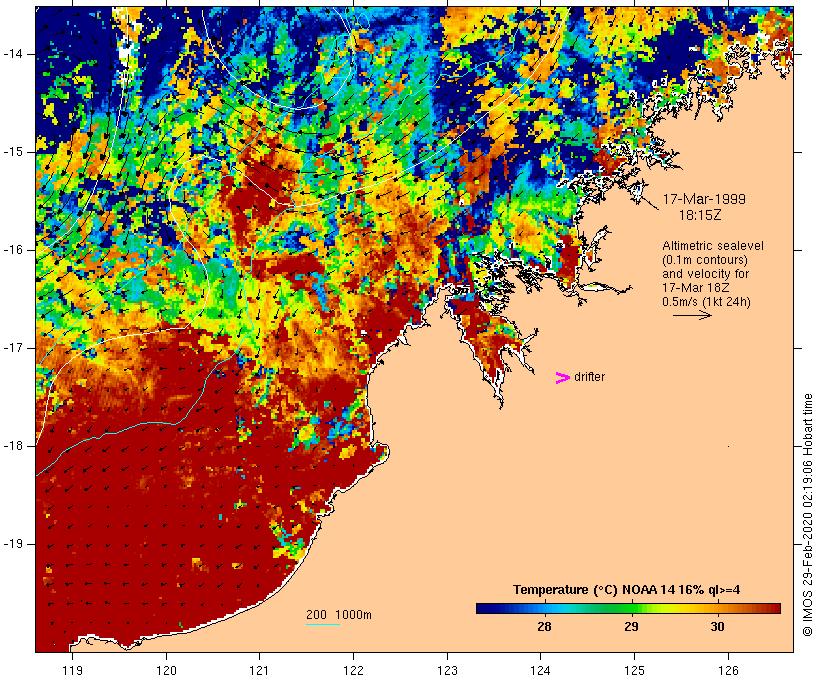
Task: Click the '© IMOS 29-Feb-2020 02:19:06 Hobart time' credit
Action: [x=808, y=515]
